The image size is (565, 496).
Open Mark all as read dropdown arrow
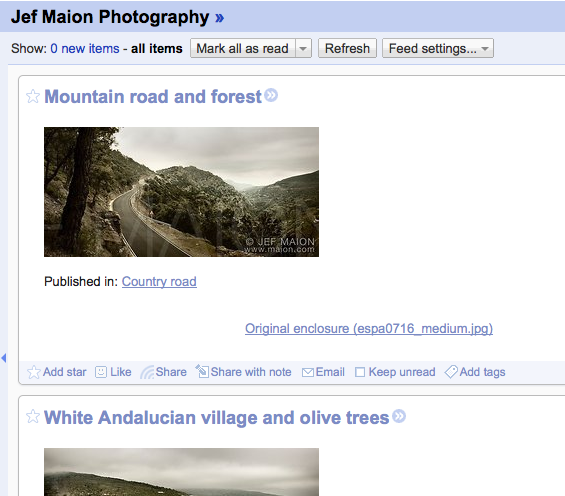(303, 48)
